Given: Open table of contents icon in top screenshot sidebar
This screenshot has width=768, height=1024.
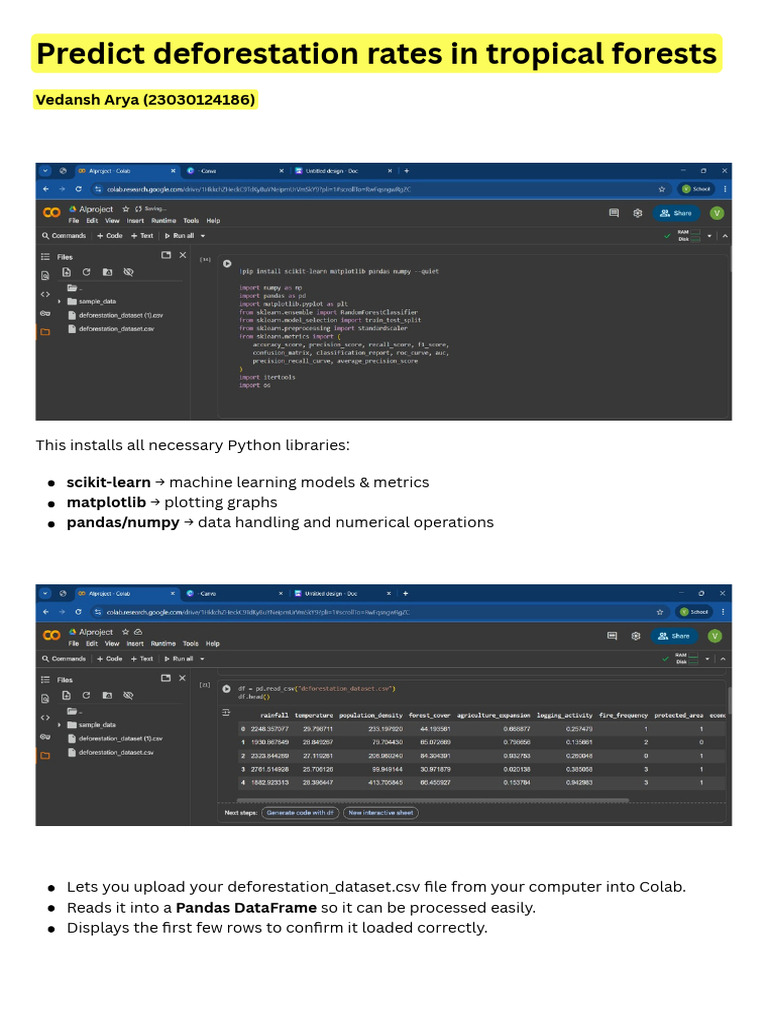Looking at the screenshot, I should pyautogui.click(x=45, y=257).
